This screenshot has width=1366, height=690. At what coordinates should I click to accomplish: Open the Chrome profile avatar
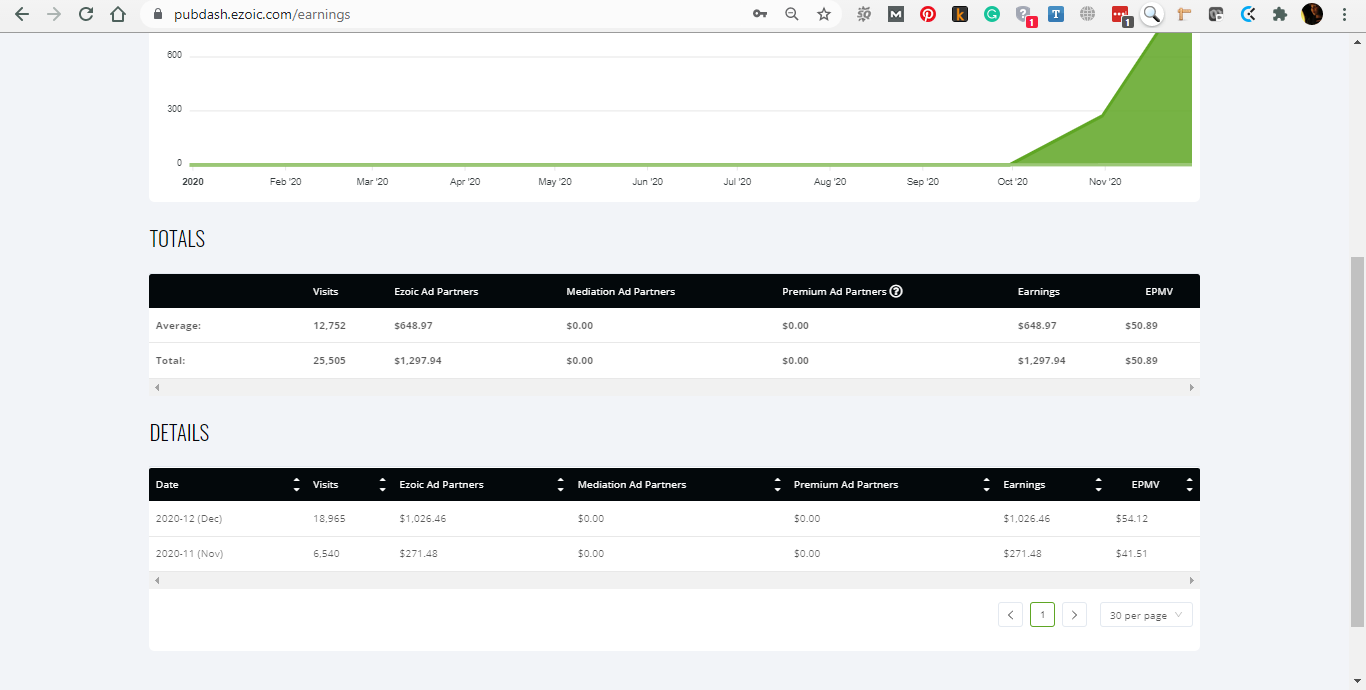(1312, 15)
